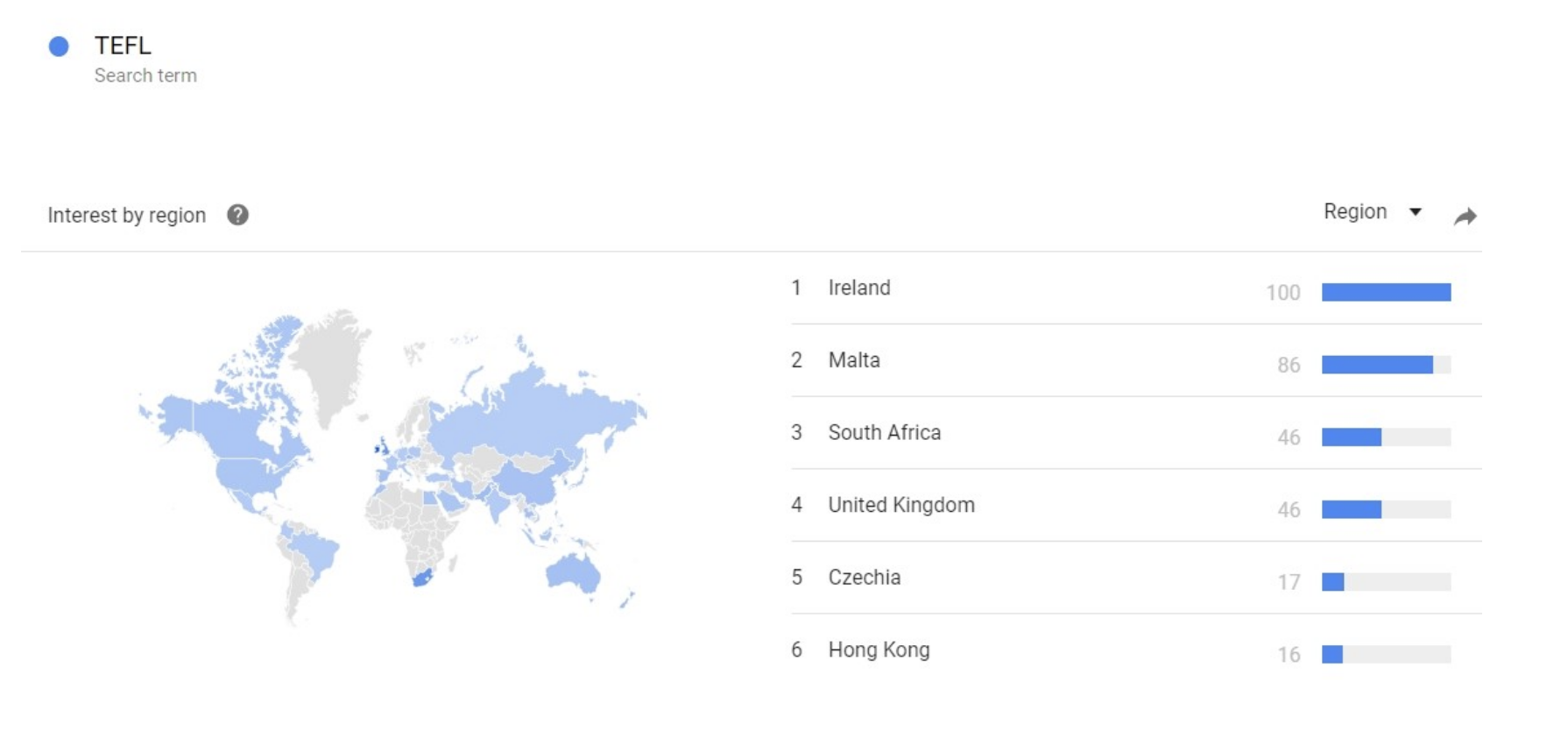Choose United Kingdom from region ranking
This screenshot has width=1568, height=731.
click(901, 506)
